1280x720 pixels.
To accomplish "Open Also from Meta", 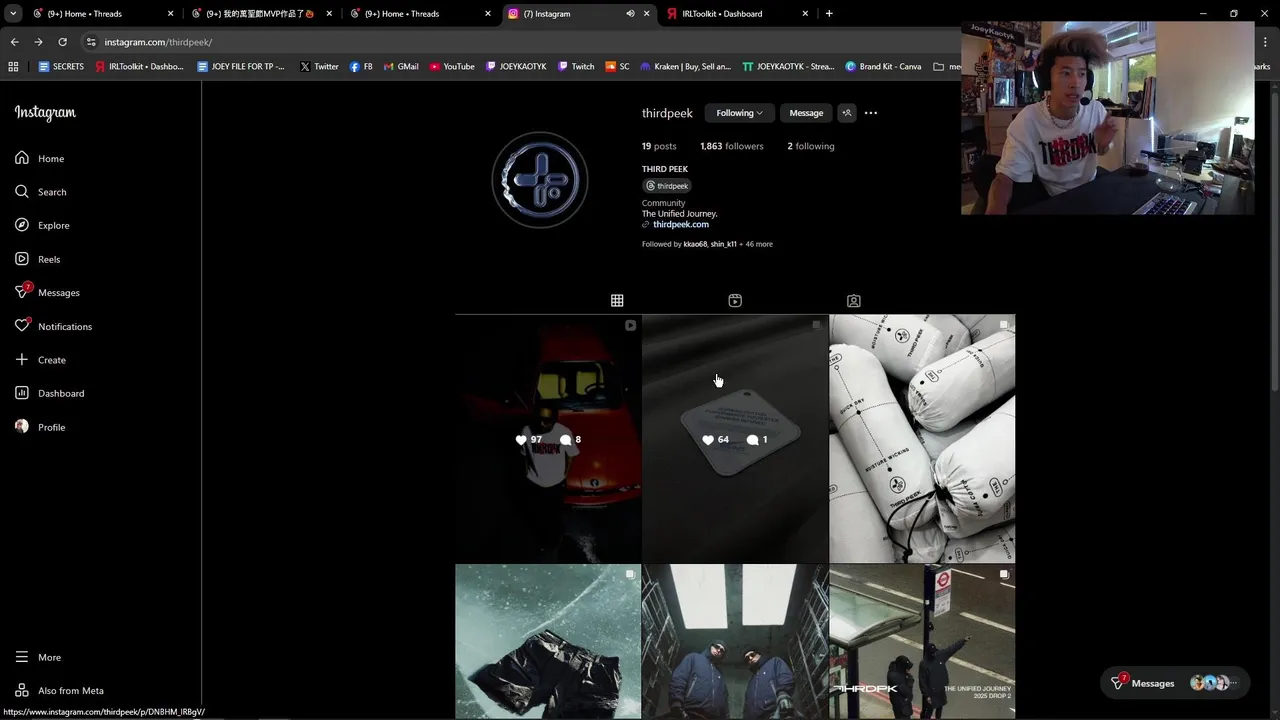I will (59, 690).
